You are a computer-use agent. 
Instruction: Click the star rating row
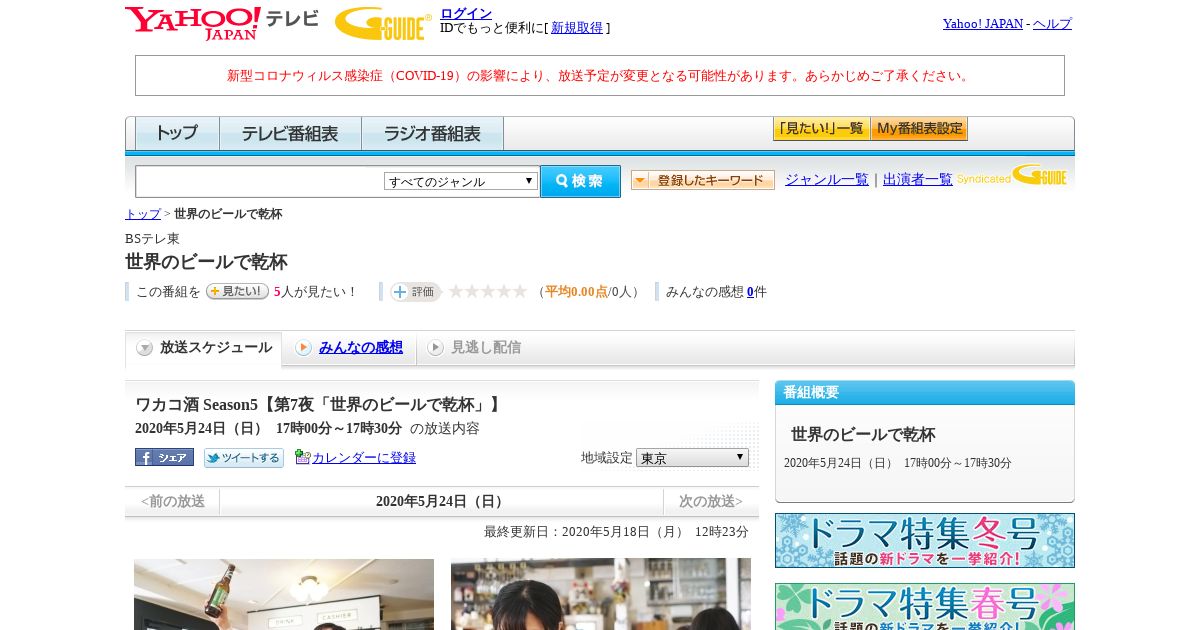coord(488,291)
